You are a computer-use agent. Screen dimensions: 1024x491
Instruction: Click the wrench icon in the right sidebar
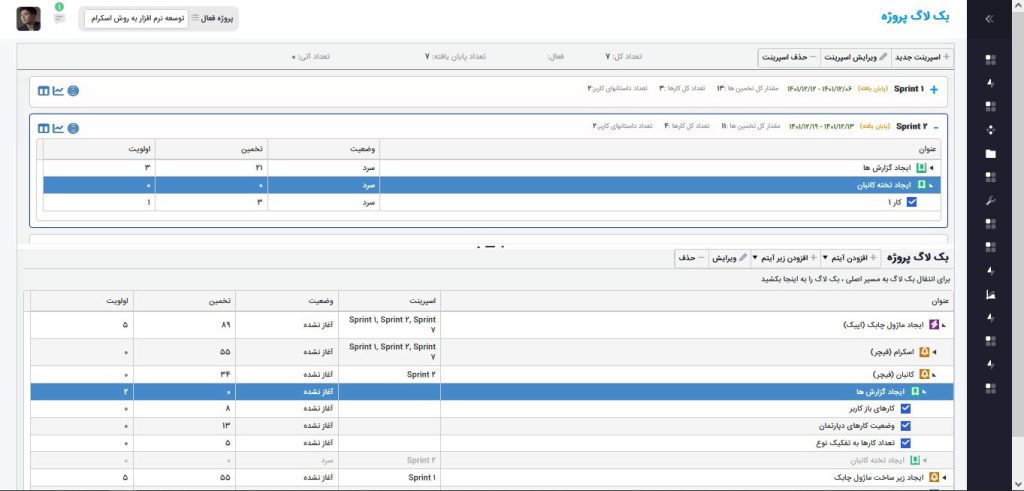point(990,201)
